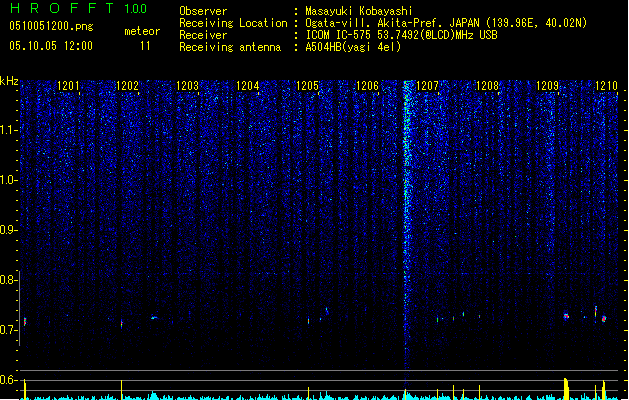Click the 0.6 kHz axis label
Viewport: 629px width, 400px height.
7,380
